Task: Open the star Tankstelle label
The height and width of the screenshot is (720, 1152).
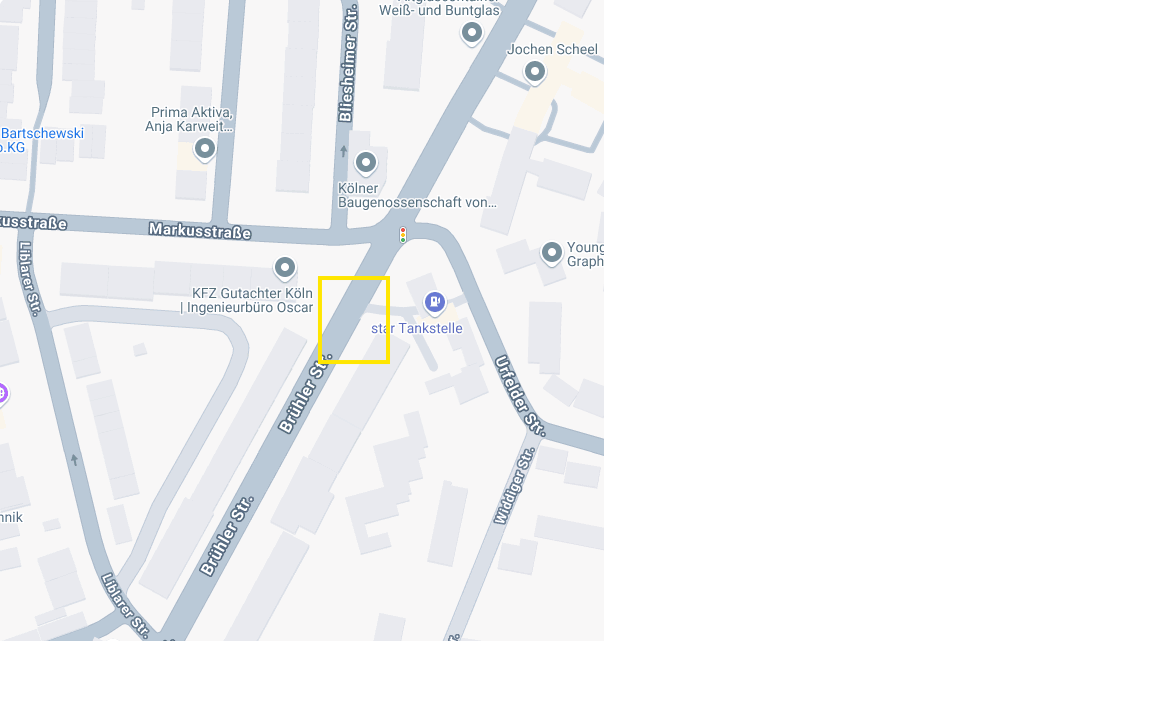Action: click(x=417, y=328)
